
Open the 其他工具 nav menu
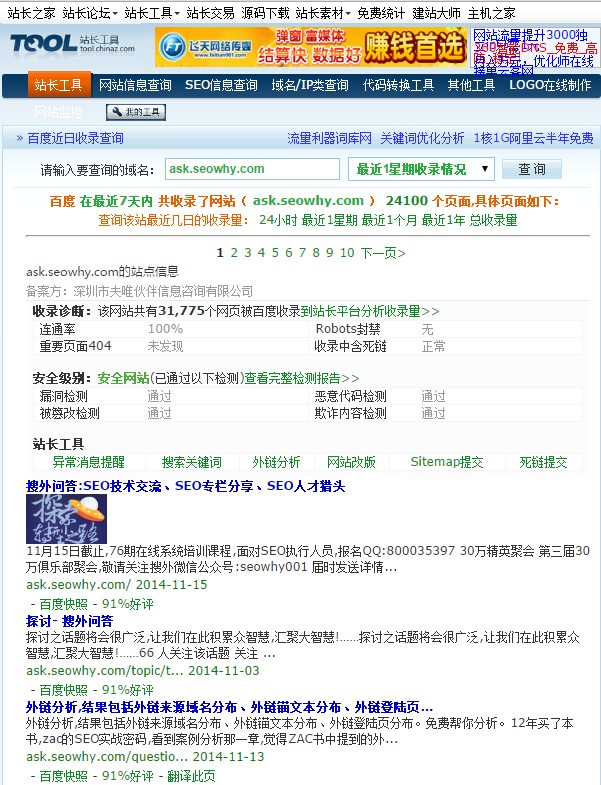pos(471,85)
